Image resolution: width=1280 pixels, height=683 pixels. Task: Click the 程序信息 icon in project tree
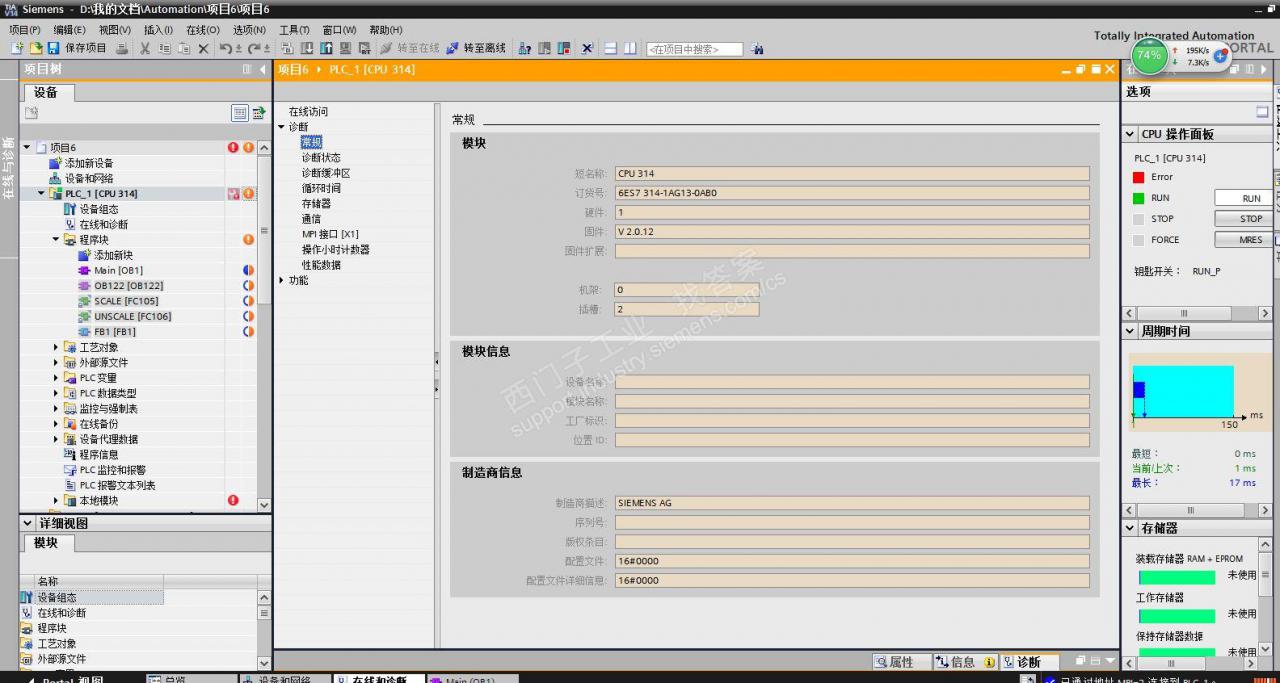click(70, 455)
